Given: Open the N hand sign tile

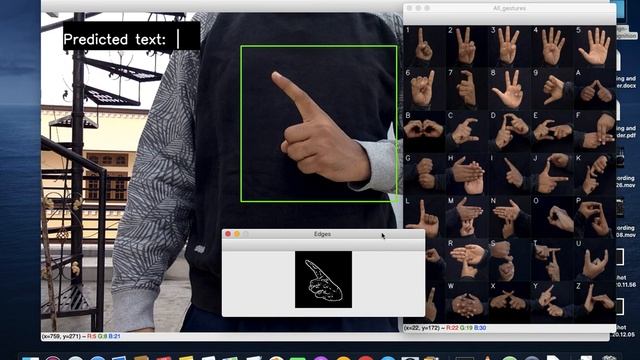Looking at the screenshot, I should [x=509, y=217].
